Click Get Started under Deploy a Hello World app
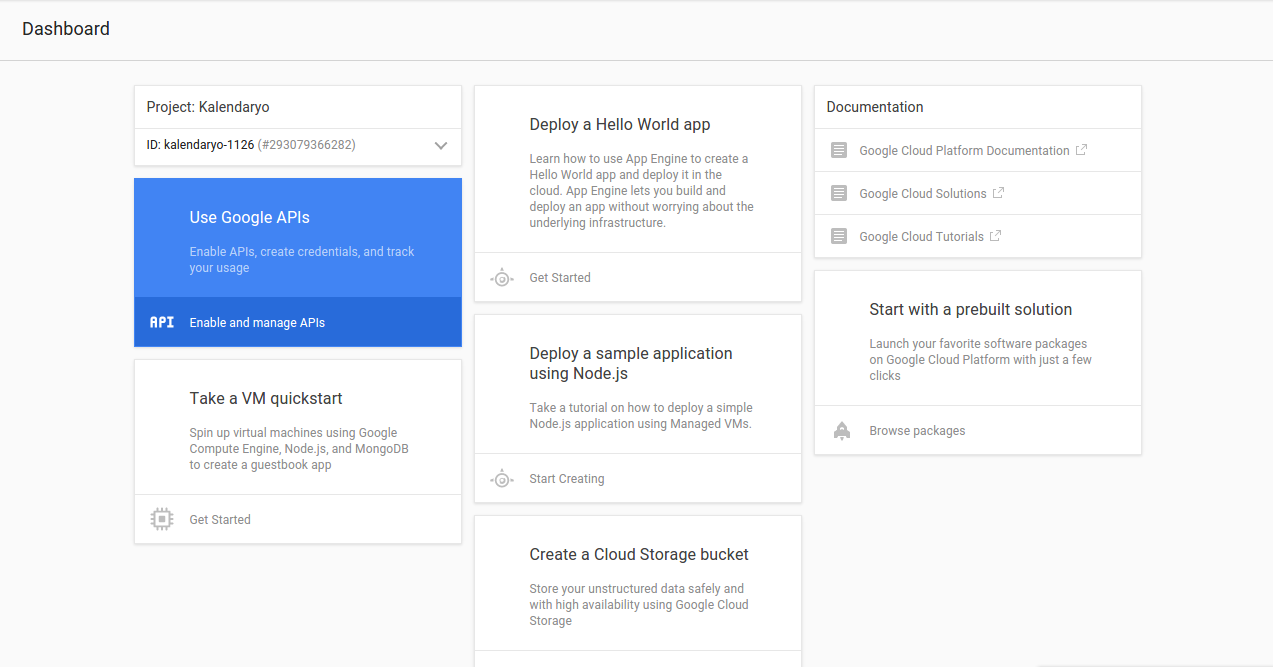The width and height of the screenshot is (1273, 667). 560,278
